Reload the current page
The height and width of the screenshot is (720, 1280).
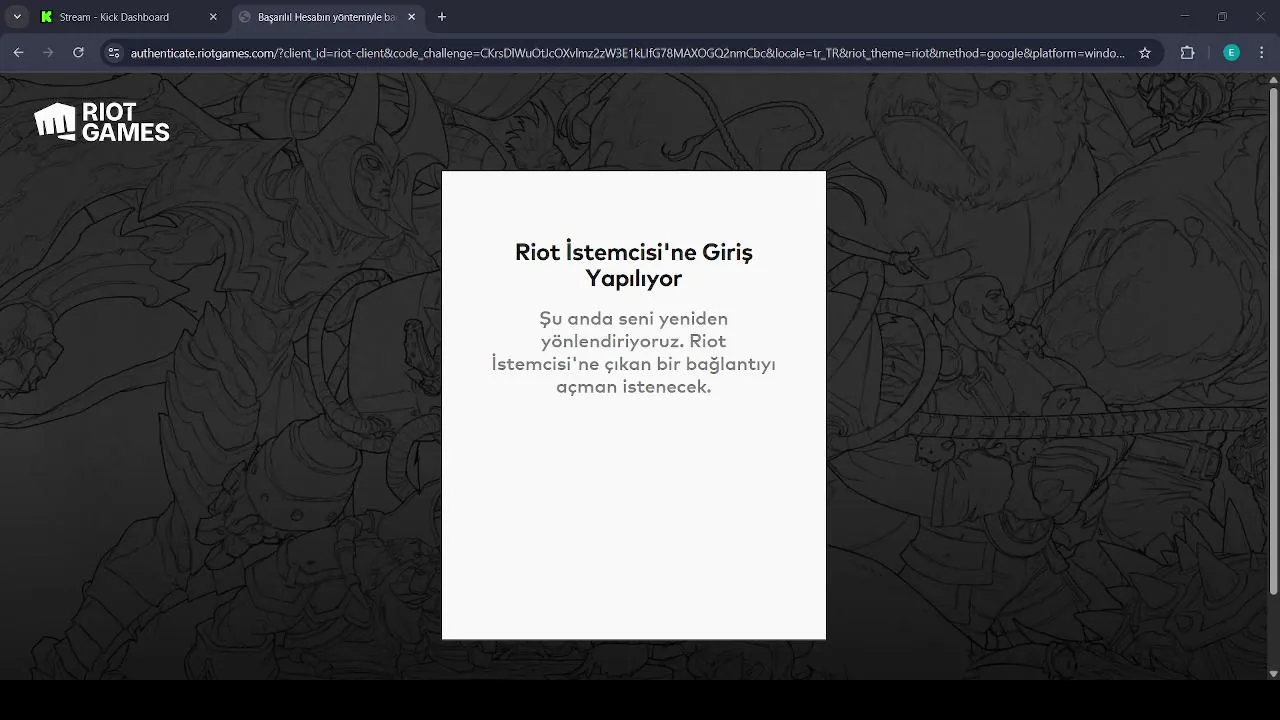78,53
